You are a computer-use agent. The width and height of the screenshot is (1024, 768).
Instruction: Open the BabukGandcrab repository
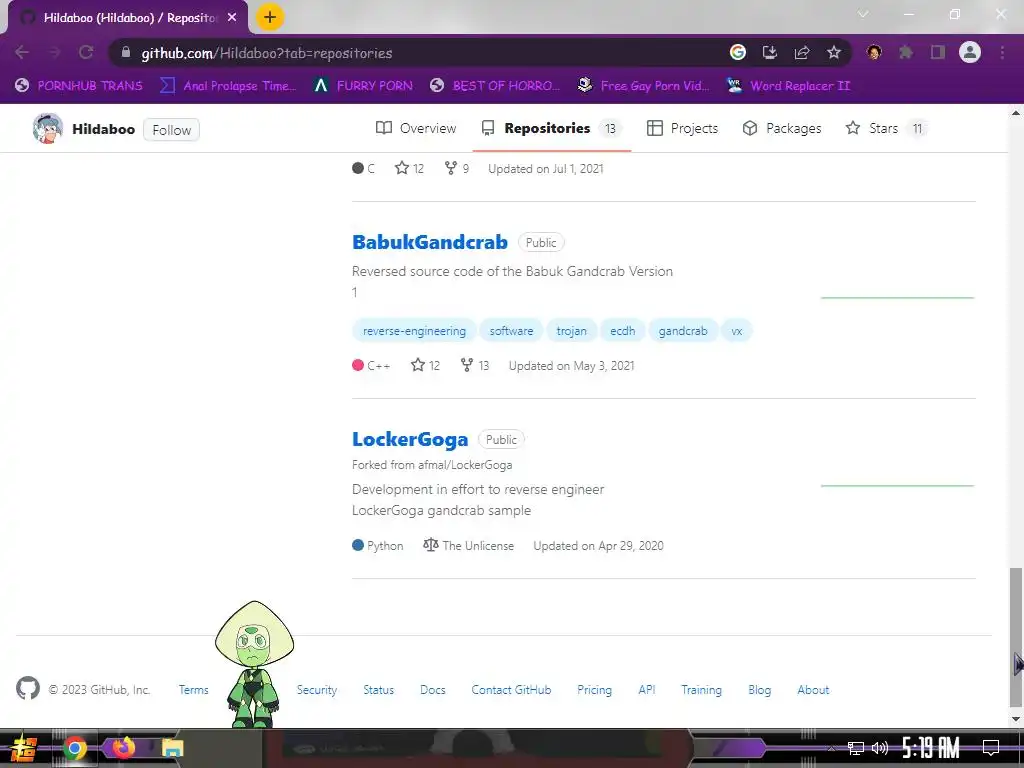[430, 242]
